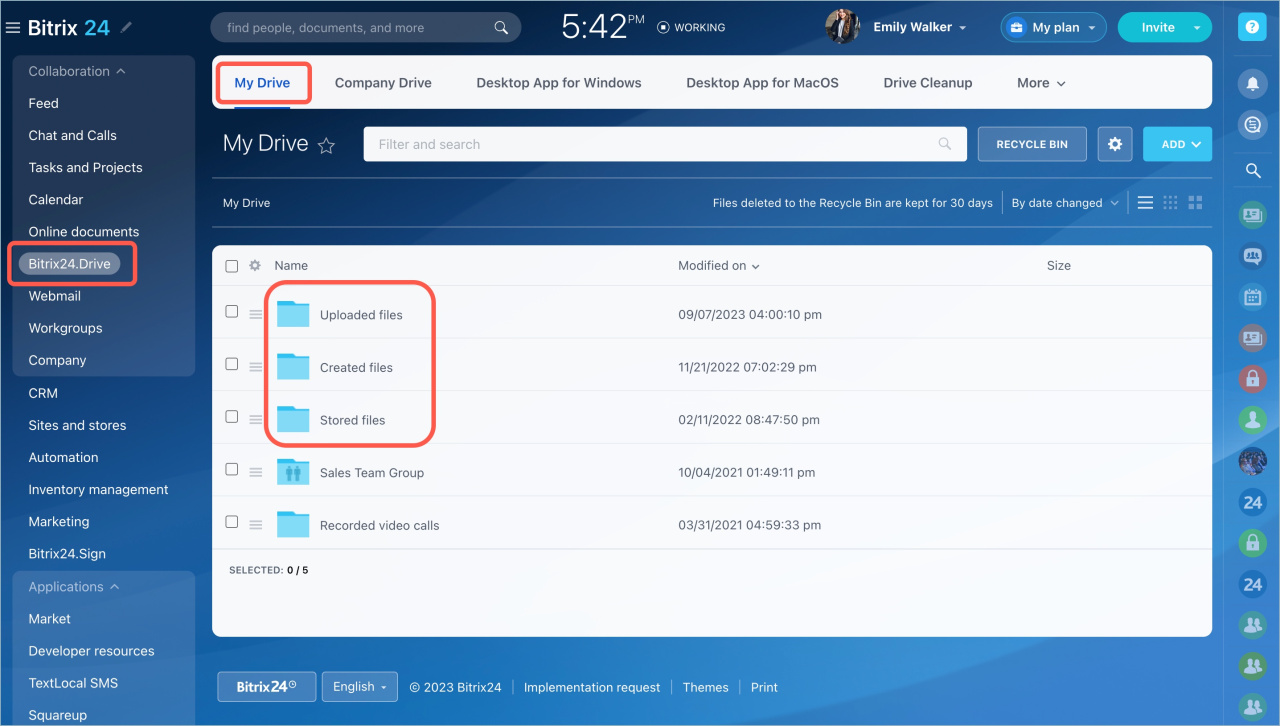
Task: Collapse the Applications section
Action: tap(73, 587)
